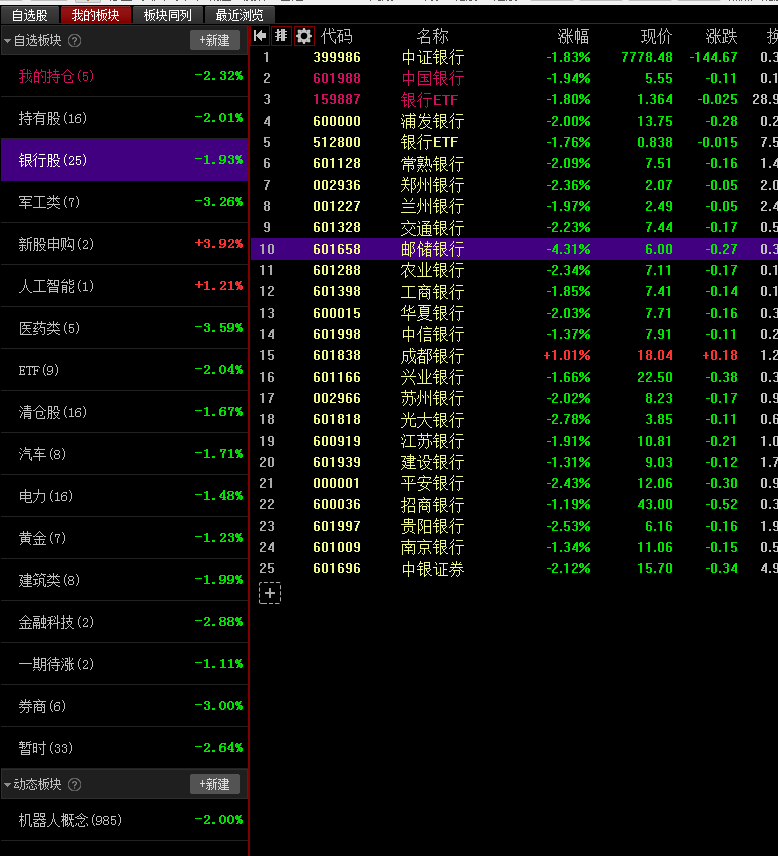Viewport: 778px width, 856px height.
Task: Select the 机器人概念(985) dynamic block
Action: [124, 820]
